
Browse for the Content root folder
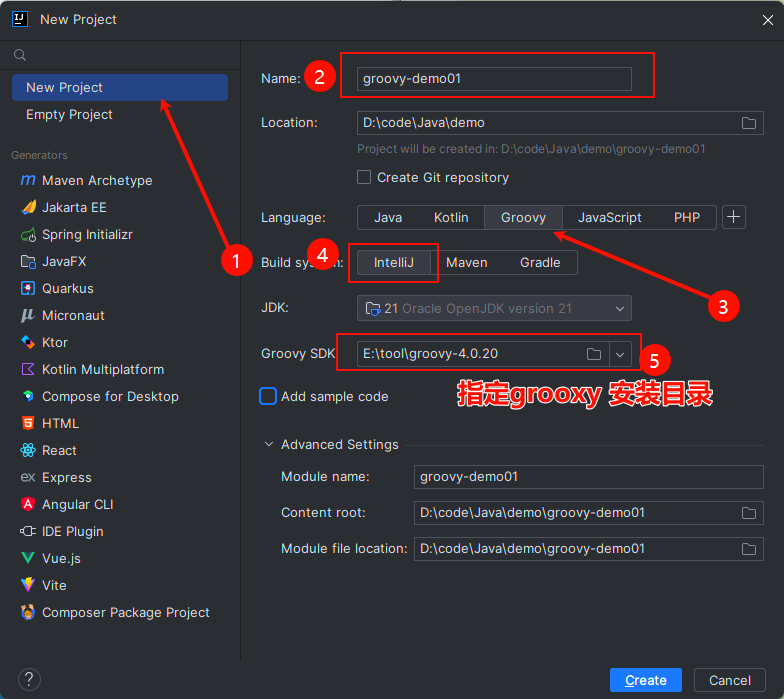pyautogui.click(x=748, y=513)
